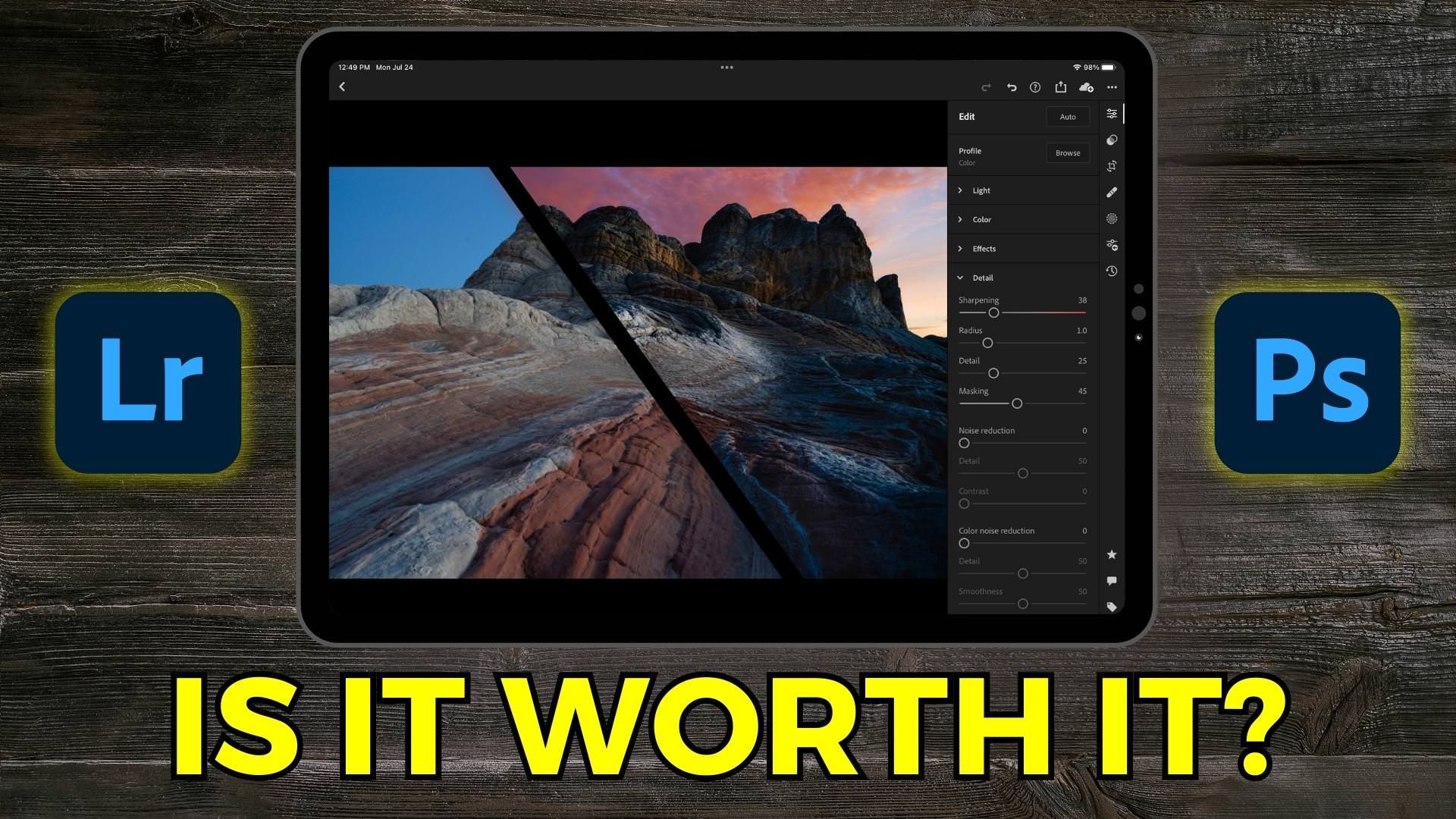
Task: Expand the Light section
Action: tap(981, 190)
